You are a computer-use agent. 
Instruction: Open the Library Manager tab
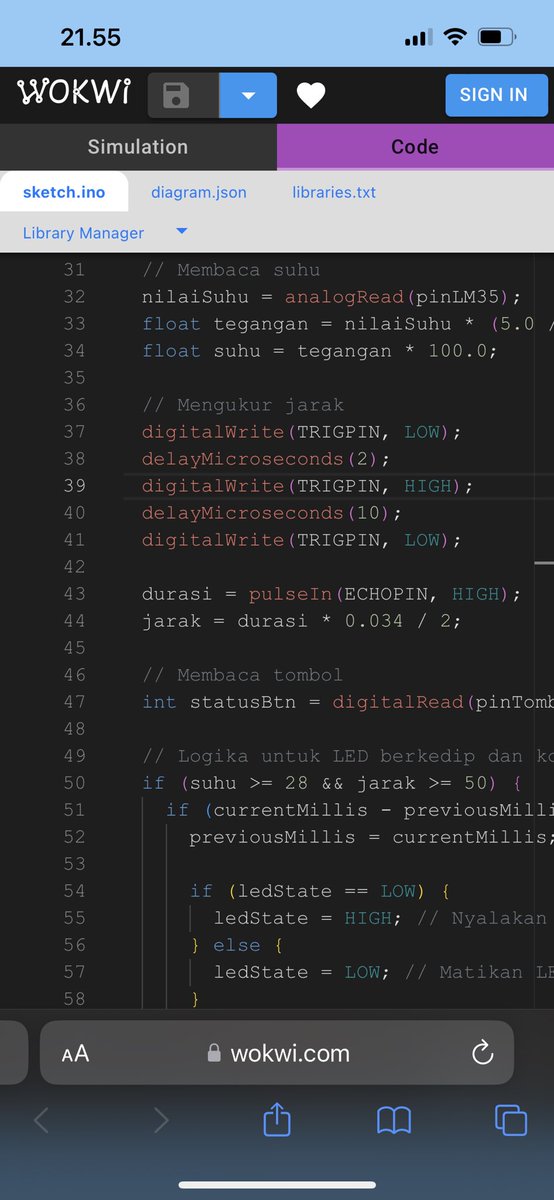83,233
